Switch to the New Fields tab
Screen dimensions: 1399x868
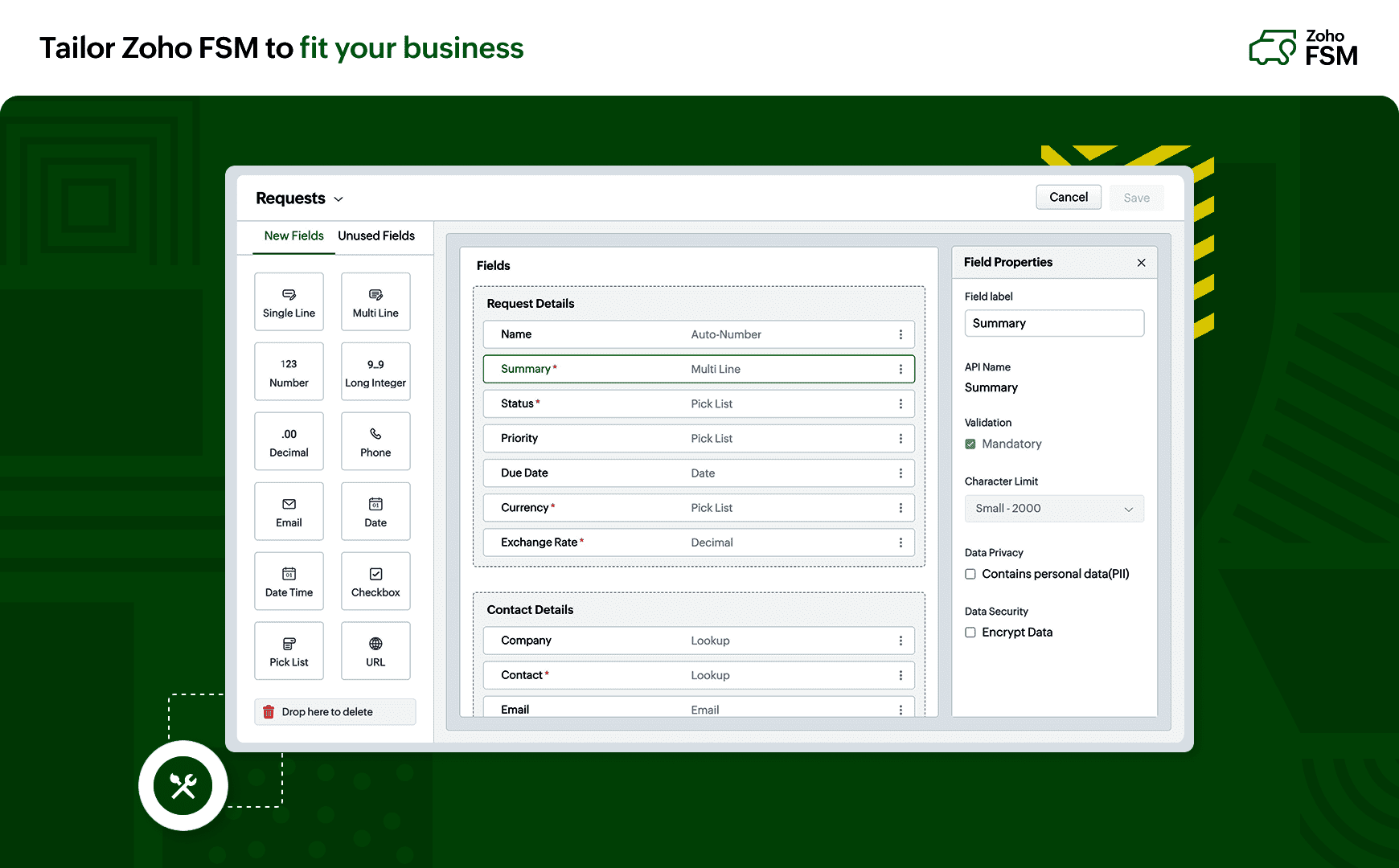click(x=293, y=235)
